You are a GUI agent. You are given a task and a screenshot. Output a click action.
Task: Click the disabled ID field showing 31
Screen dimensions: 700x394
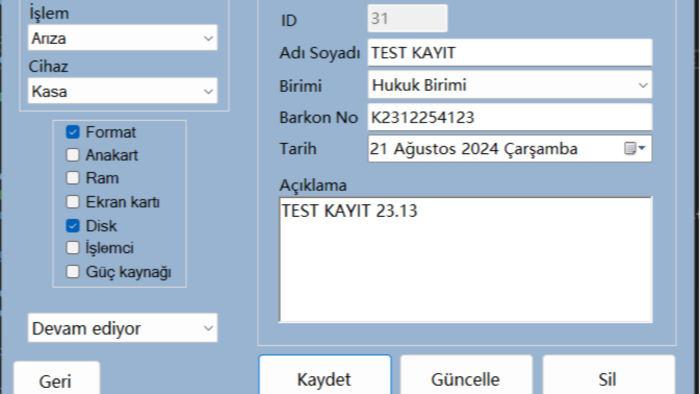tap(407, 18)
